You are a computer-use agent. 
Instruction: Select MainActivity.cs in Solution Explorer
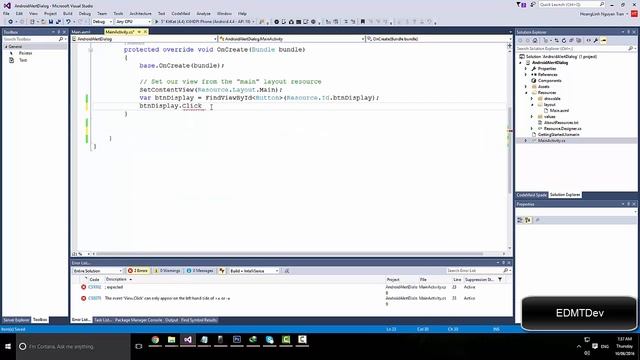point(551,140)
